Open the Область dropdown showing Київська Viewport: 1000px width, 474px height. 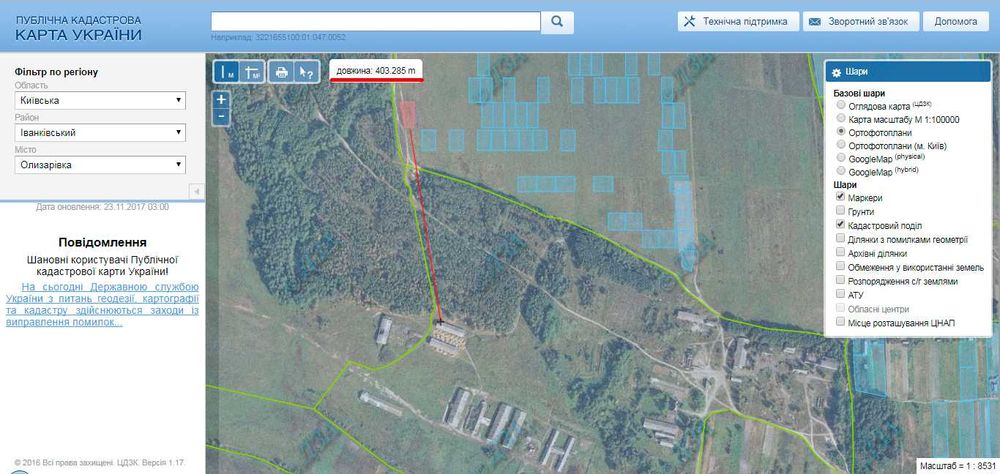(x=100, y=101)
